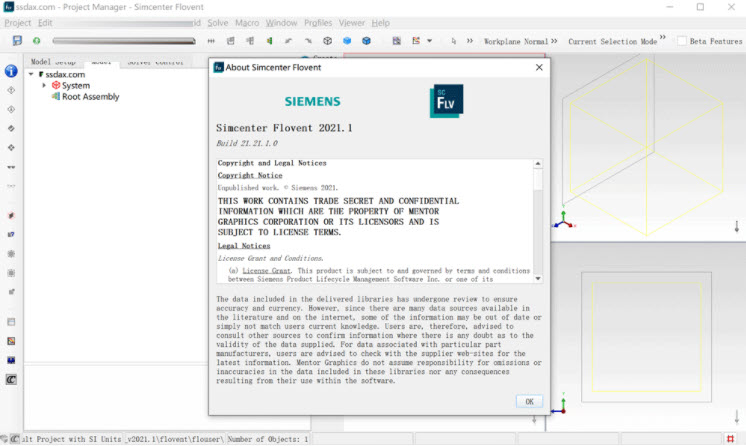
Task: Switch to the Solver Control tab
Action: pyautogui.click(x=156, y=62)
